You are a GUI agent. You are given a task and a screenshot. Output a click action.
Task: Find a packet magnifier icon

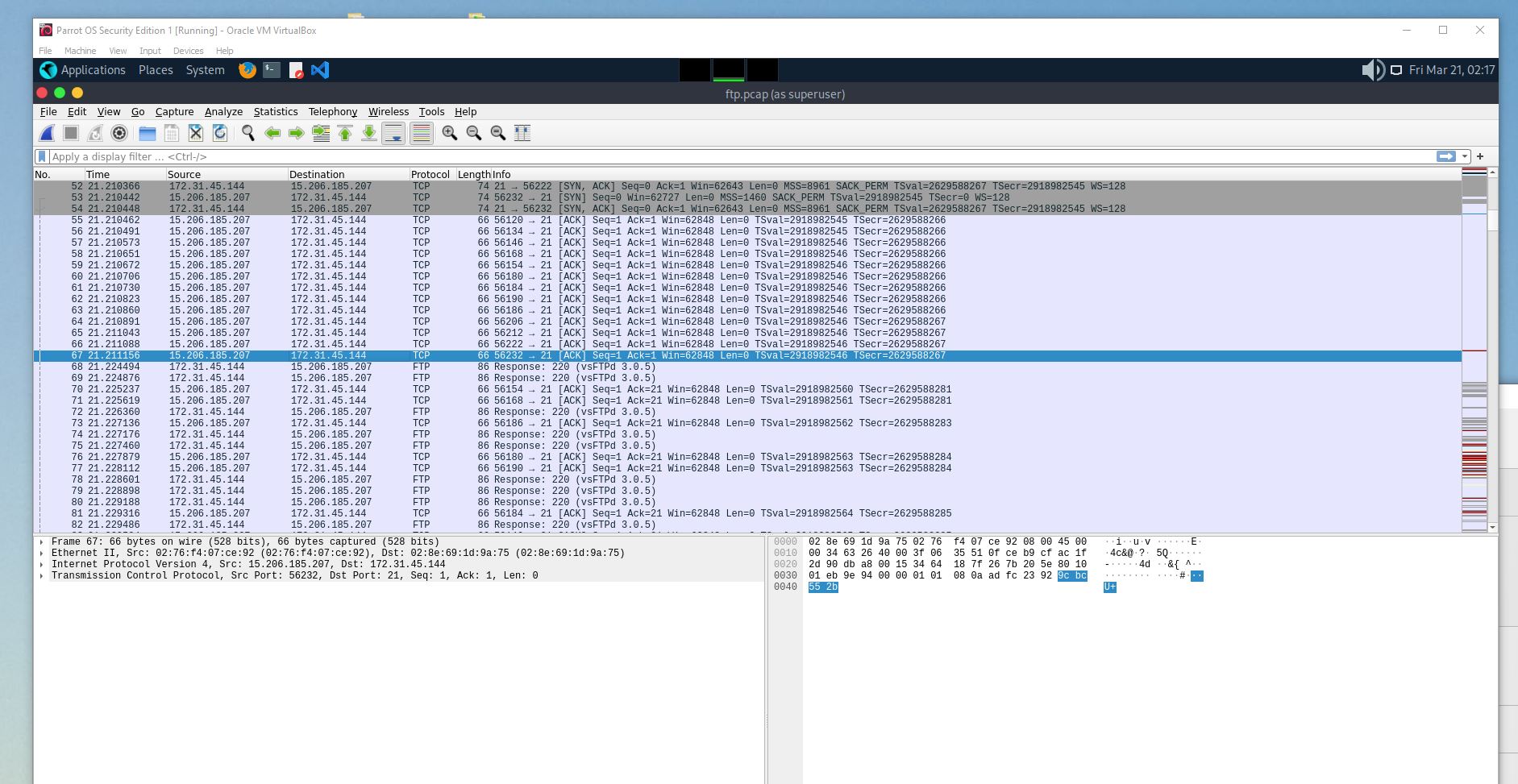click(248, 133)
